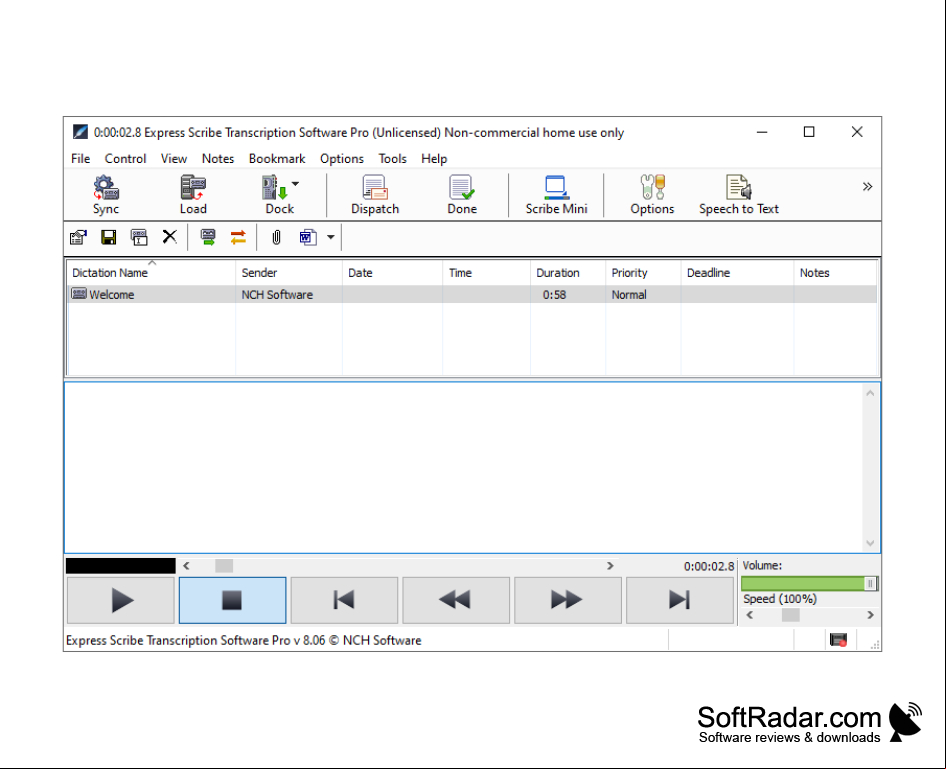Decrease speed with the left arrow
The width and height of the screenshot is (946, 769).
tap(750, 615)
